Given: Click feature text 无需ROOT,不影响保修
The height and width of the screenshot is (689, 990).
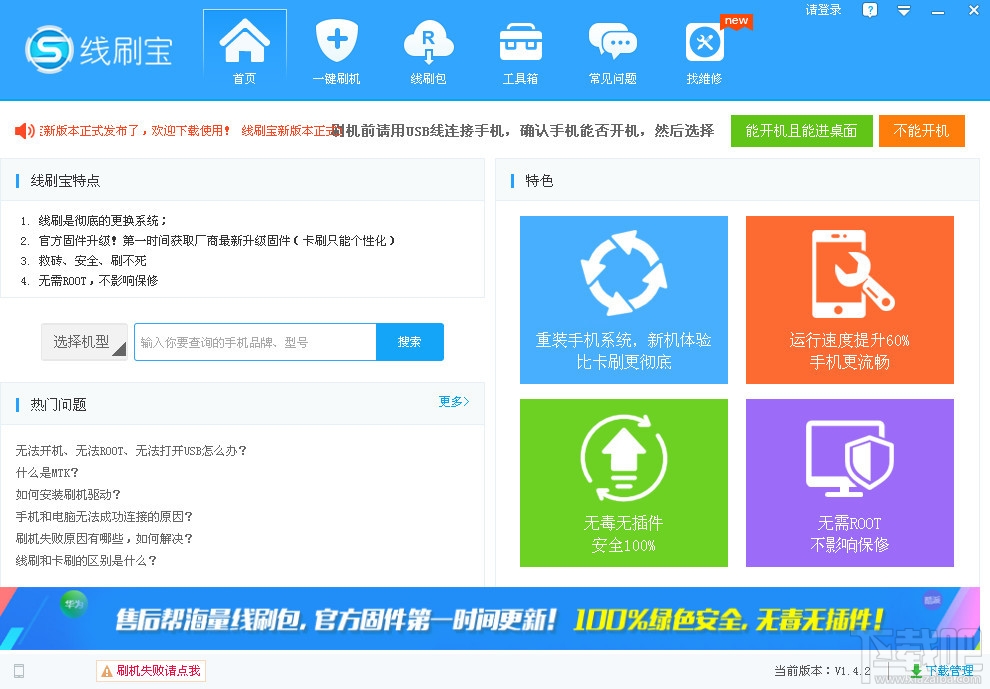Looking at the screenshot, I should 98,280.
